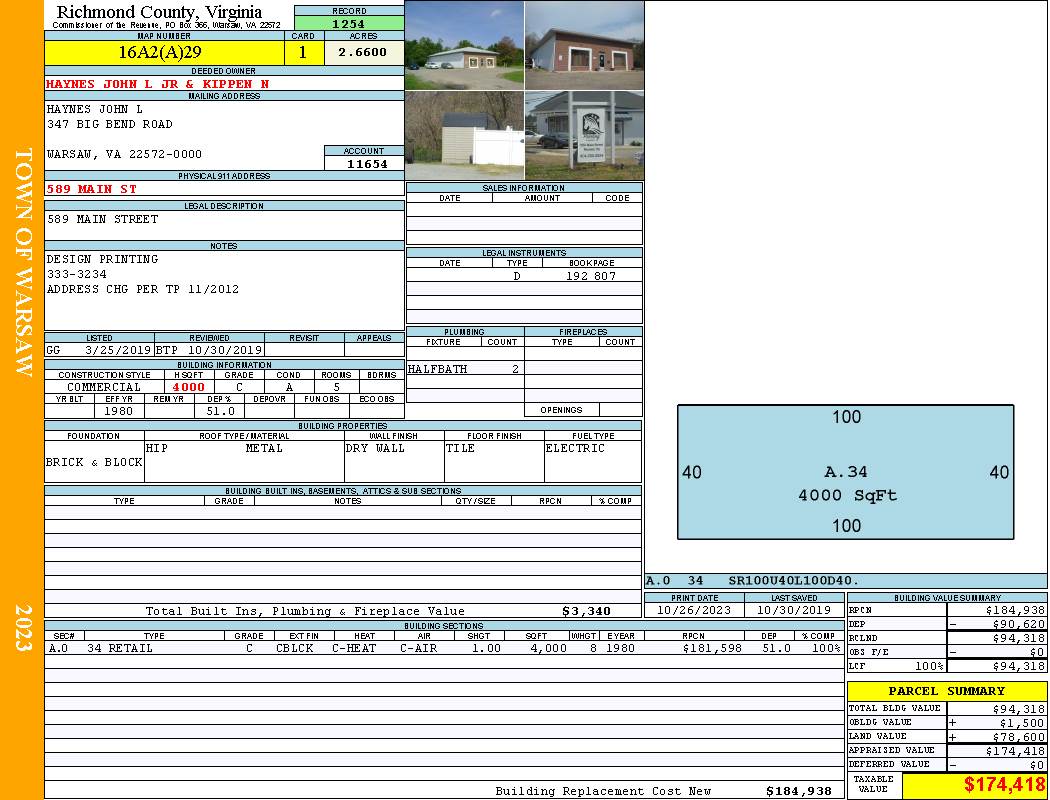Click TOWN OF WARSAW sidebar text

tap(23, 262)
